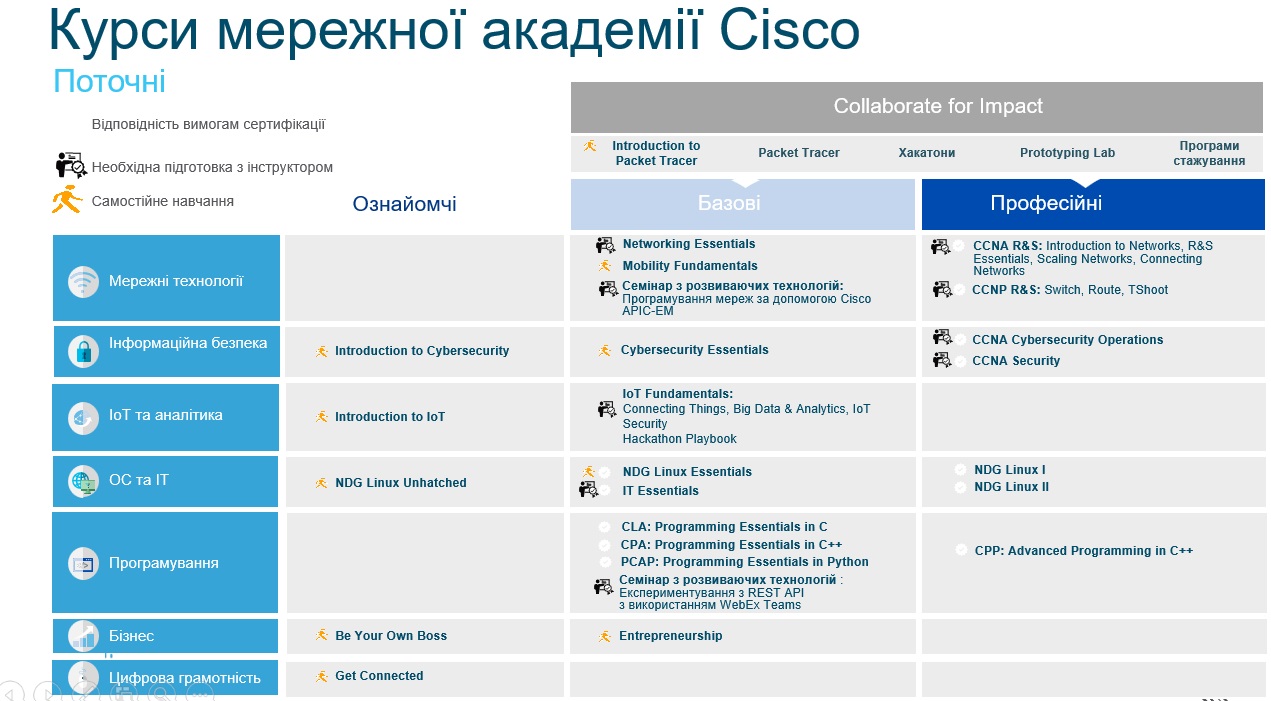Click the runner icon beside Entrepreneurship
Screen dimensions: 1271x701
click(605, 637)
